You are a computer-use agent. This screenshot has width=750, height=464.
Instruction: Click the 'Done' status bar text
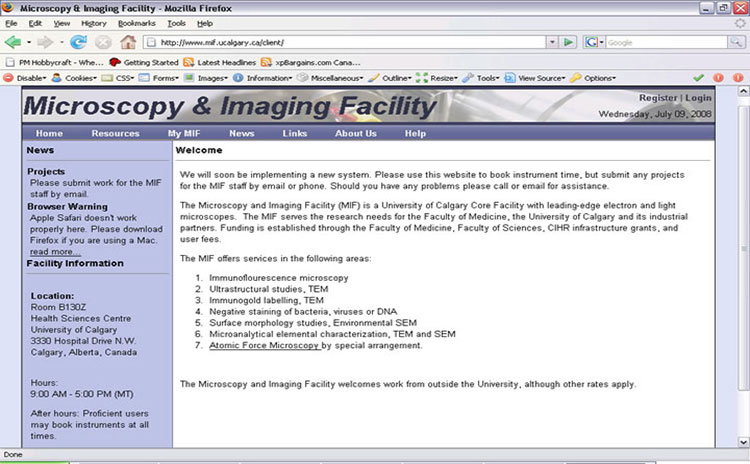(x=13, y=454)
